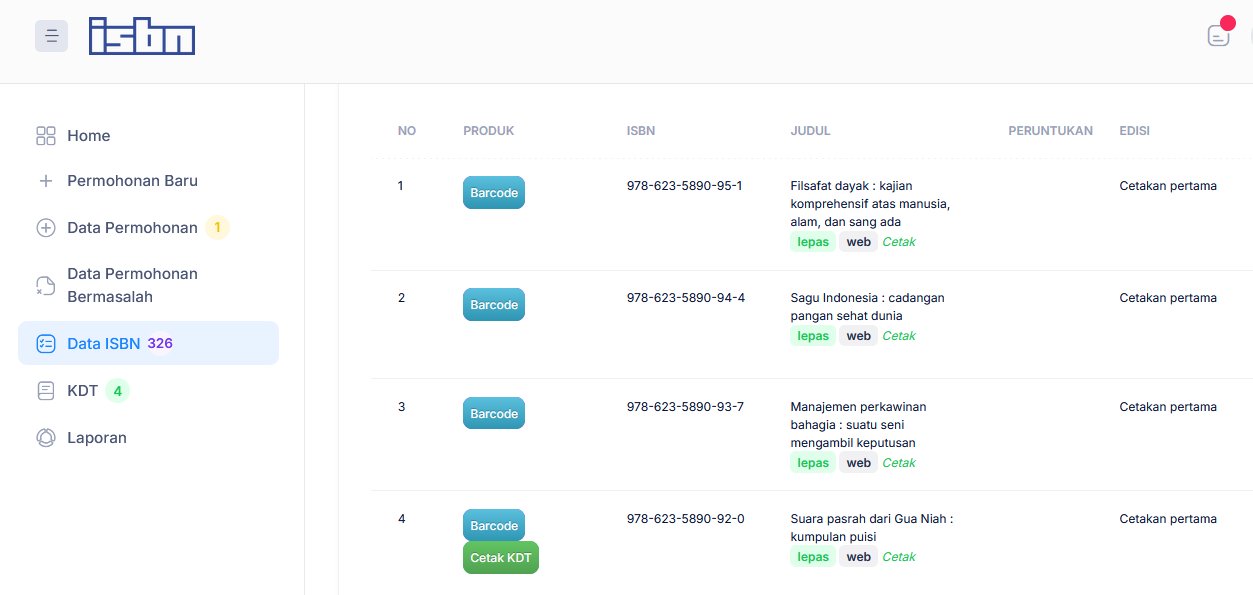Viewport: 1253px width, 595px height.
Task: Select ISBN 978-623-5890-95-1
Action: [x=685, y=186]
